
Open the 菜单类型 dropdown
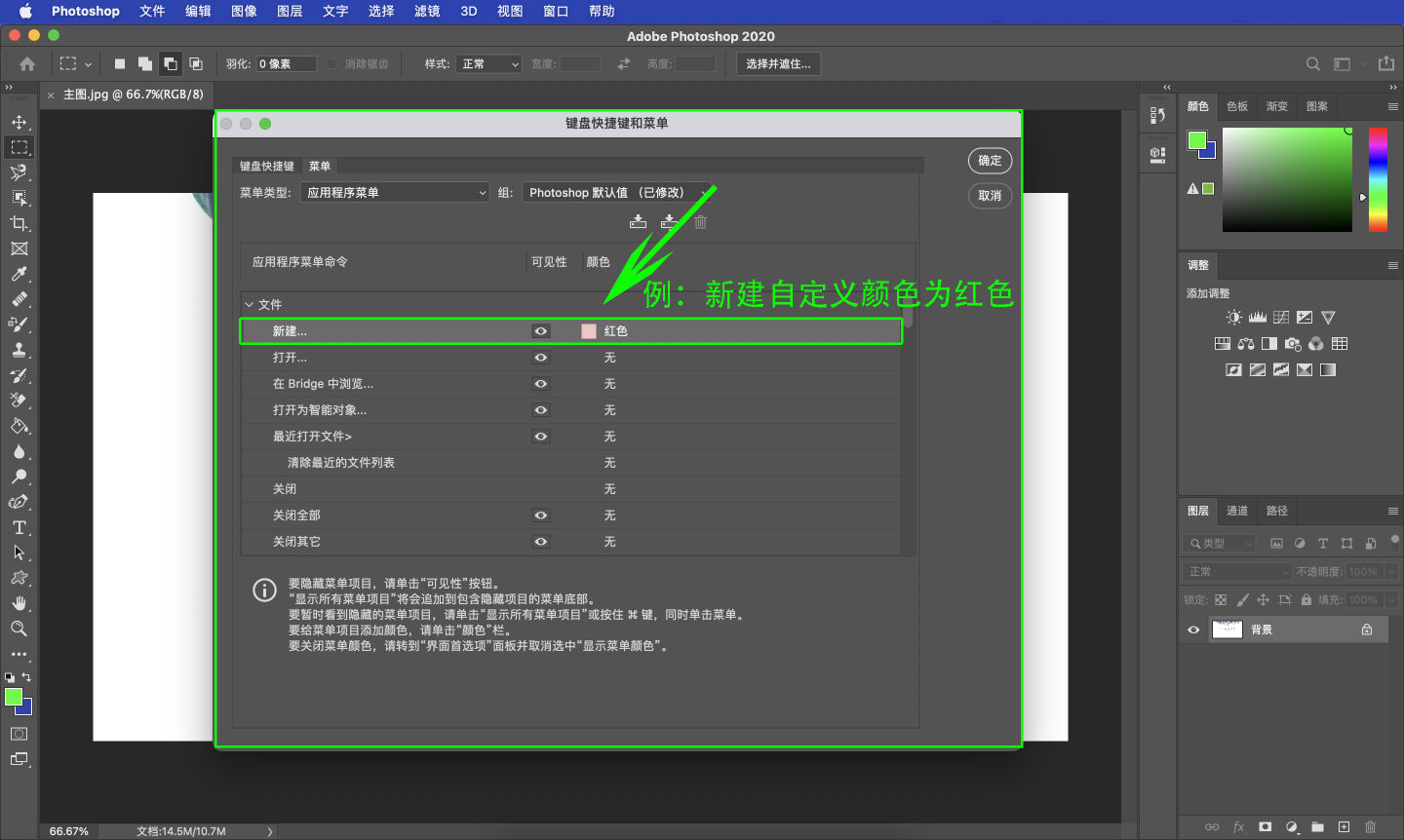(x=394, y=192)
